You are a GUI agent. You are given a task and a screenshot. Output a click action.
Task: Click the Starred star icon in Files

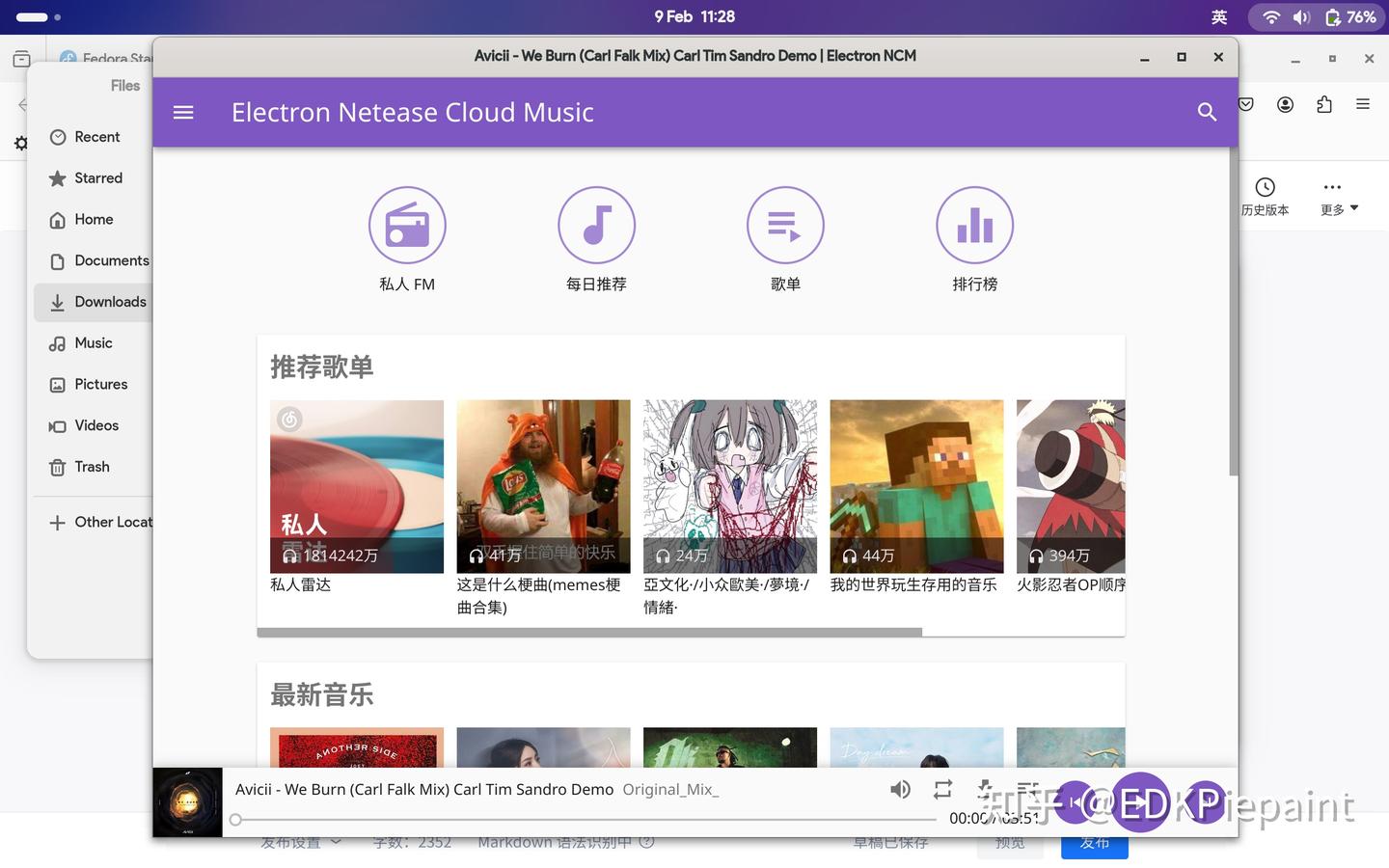[58, 178]
